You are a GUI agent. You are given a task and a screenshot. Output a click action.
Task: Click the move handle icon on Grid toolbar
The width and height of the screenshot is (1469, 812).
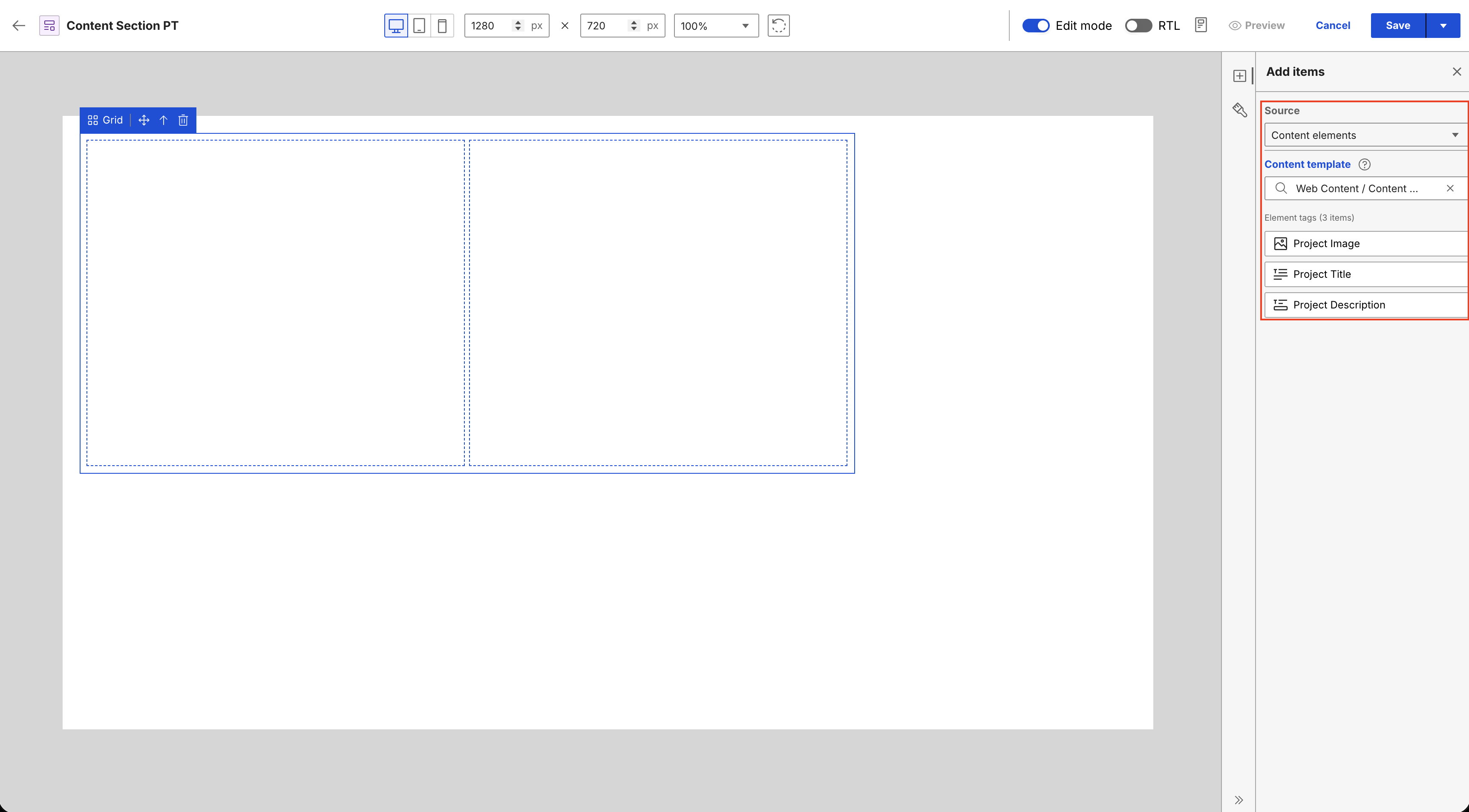(144, 120)
